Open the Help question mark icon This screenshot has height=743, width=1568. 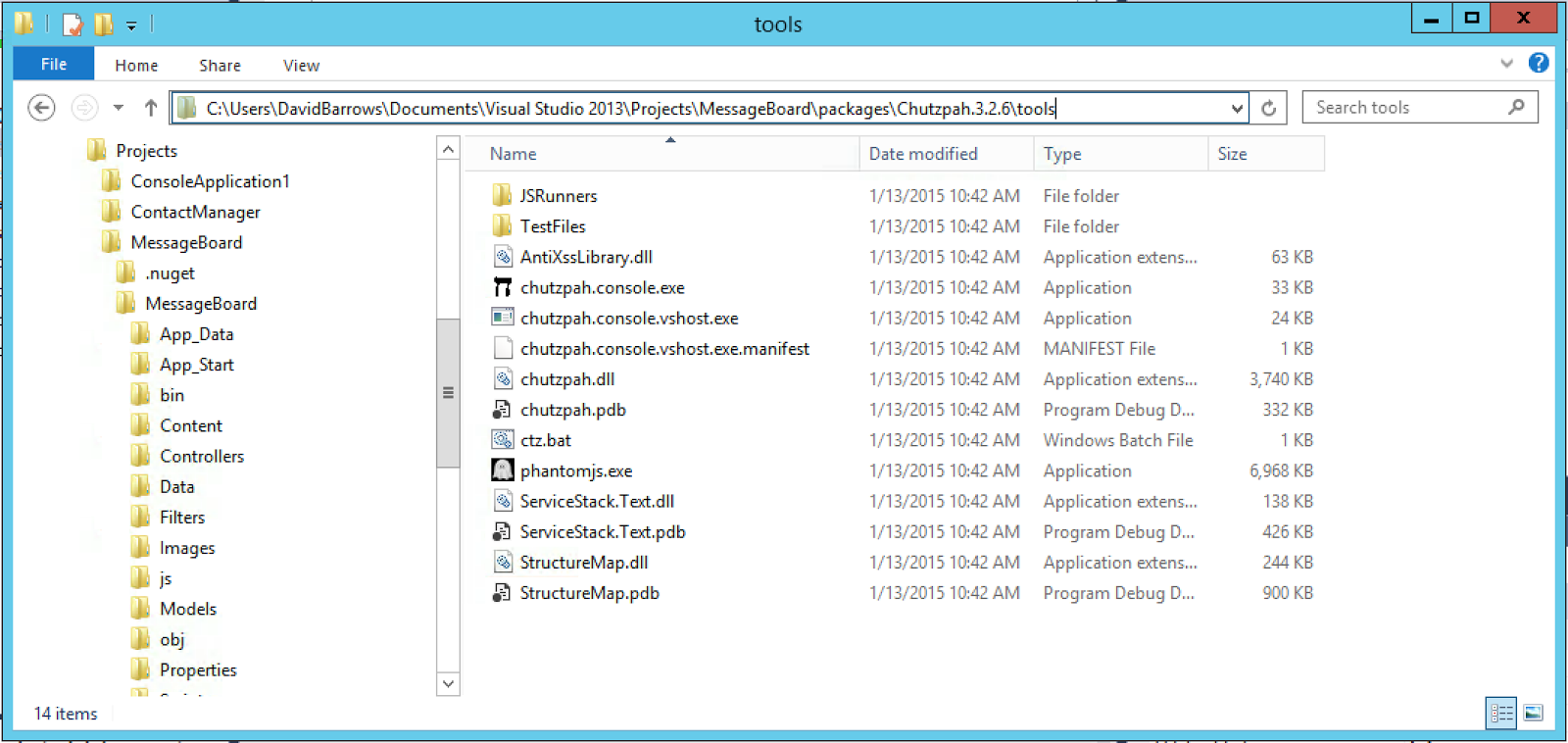(x=1539, y=64)
